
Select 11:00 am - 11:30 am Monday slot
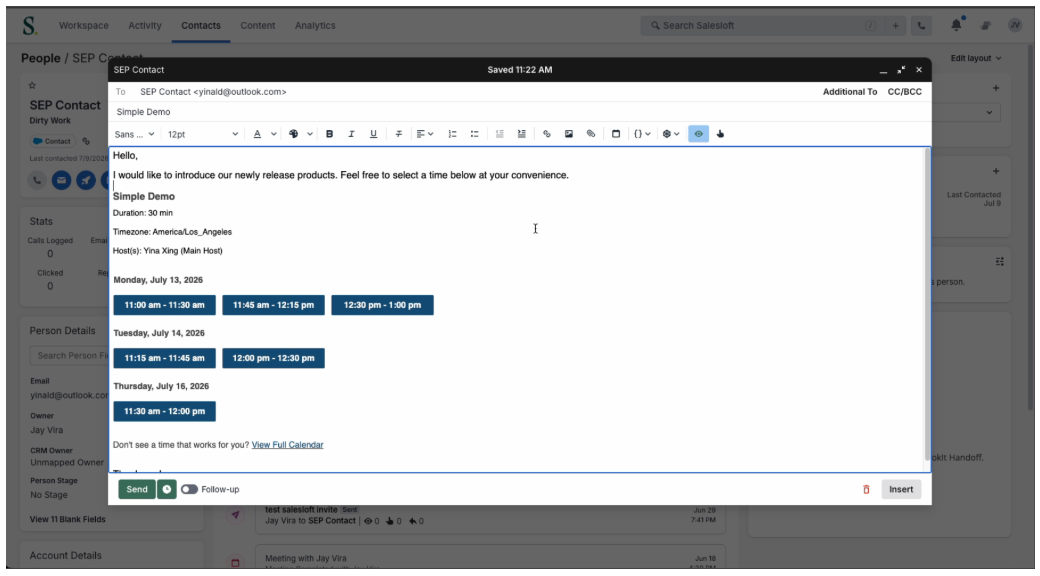(x=164, y=305)
